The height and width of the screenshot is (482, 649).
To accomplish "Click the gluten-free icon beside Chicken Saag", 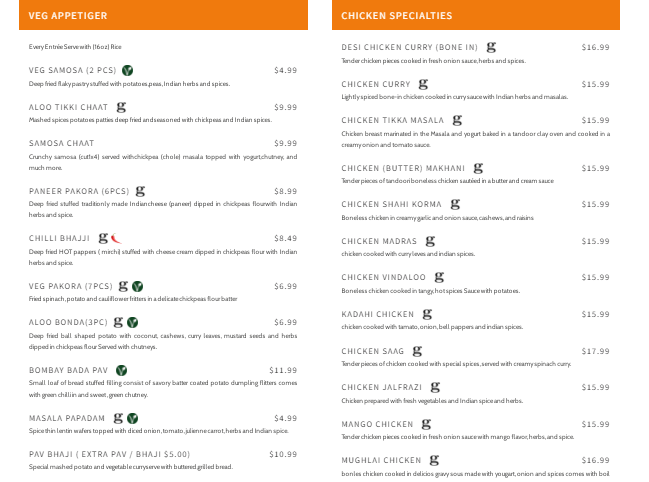I will pos(418,351).
